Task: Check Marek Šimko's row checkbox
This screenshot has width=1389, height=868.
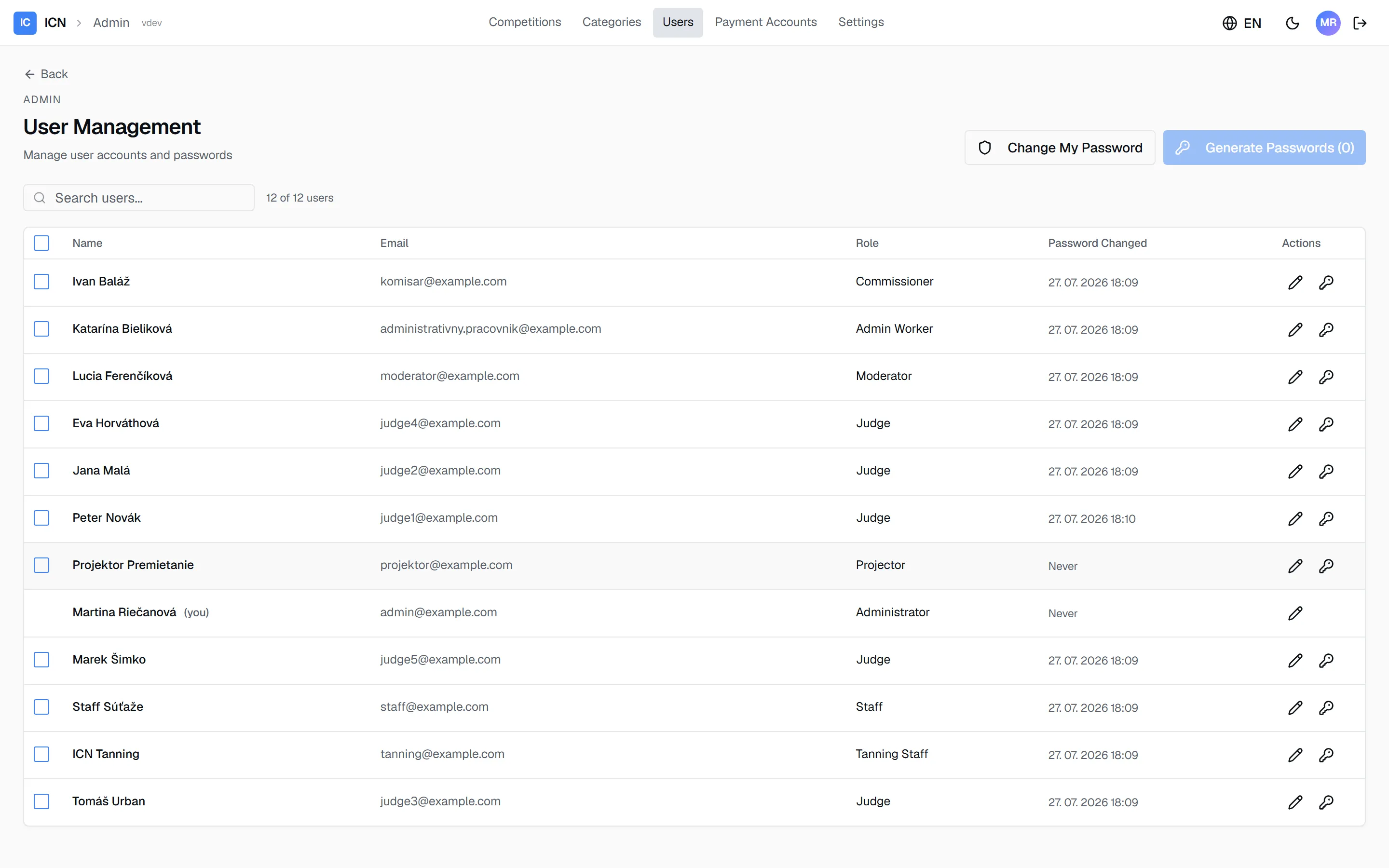Action: coord(41,660)
